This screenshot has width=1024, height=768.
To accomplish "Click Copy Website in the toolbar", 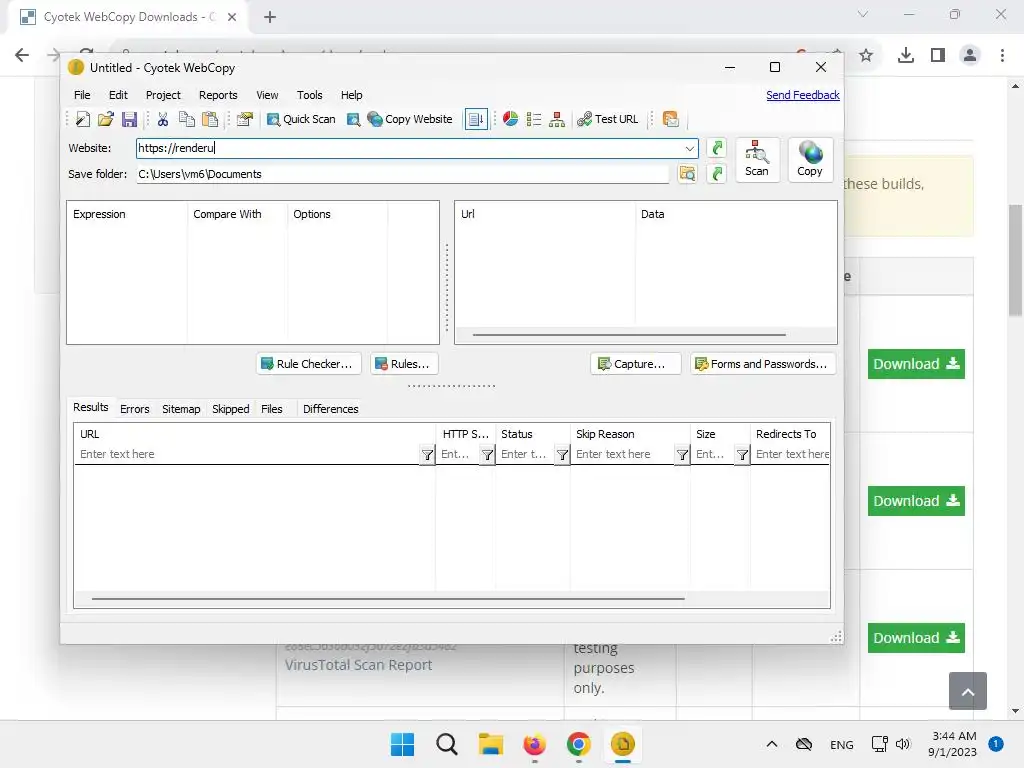I will [410, 120].
